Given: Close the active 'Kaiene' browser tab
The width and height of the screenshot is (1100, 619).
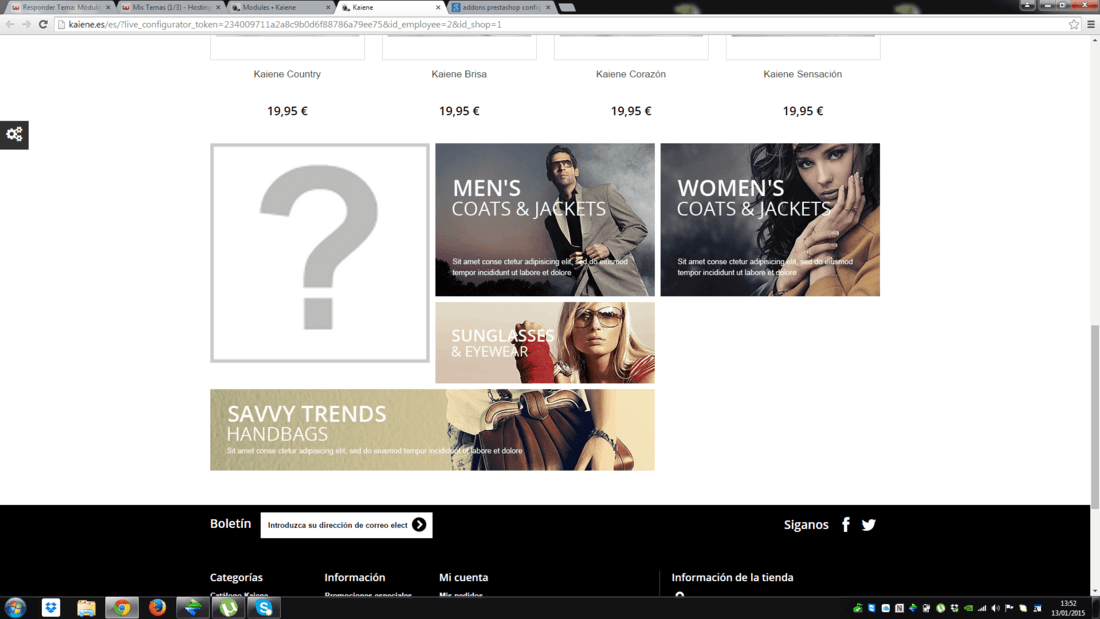Looking at the screenshot, I should point(438,7).
